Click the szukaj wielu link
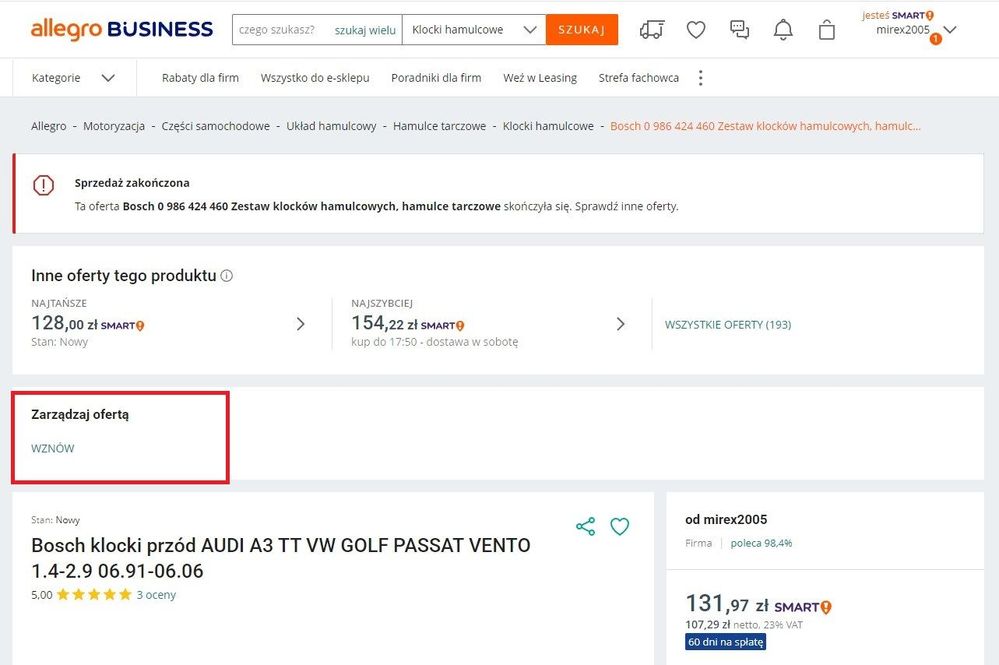 click(365, 30)
